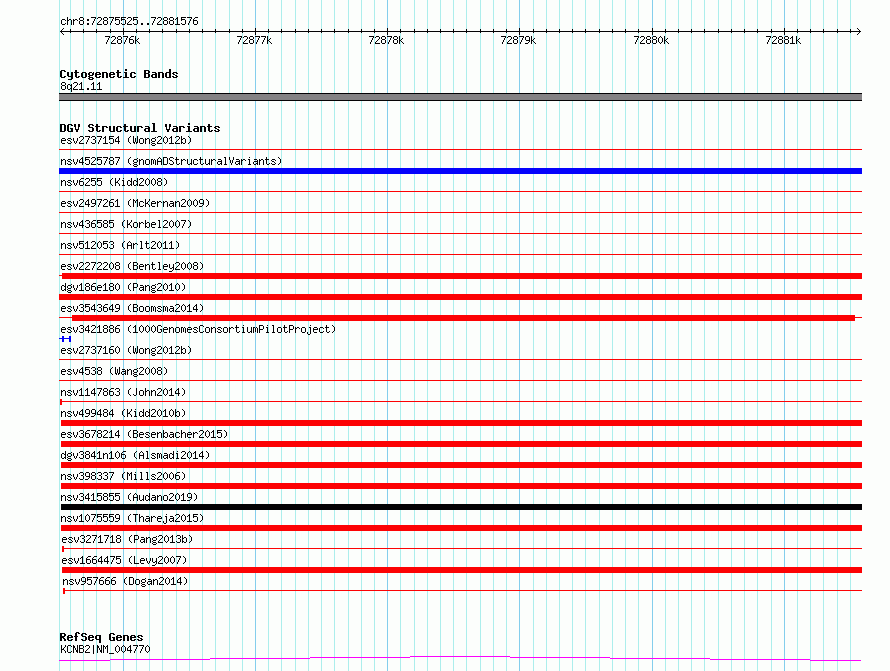890x671 pixels.
Task: Click the red esv2272208 variant bar
Action: (x=460, y=276)
